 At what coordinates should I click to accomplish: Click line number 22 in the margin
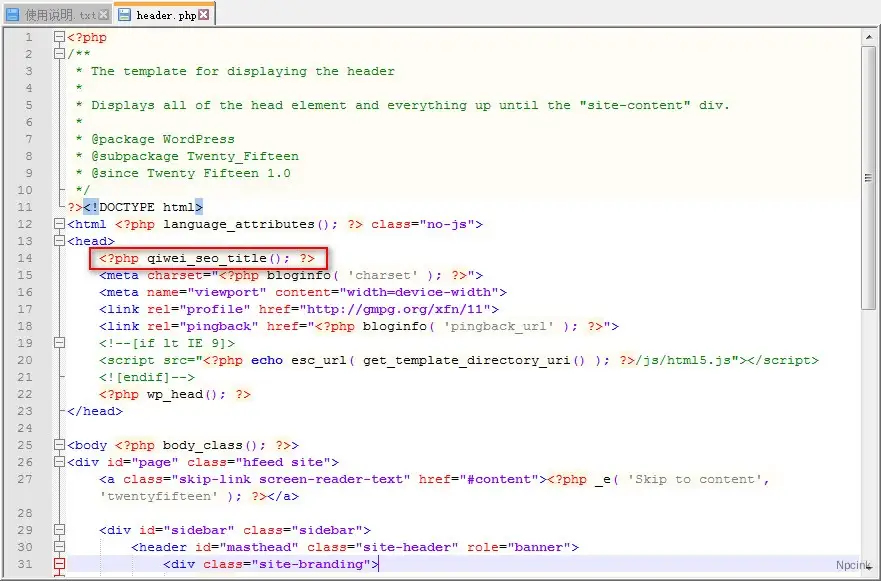tap(25, 394)
